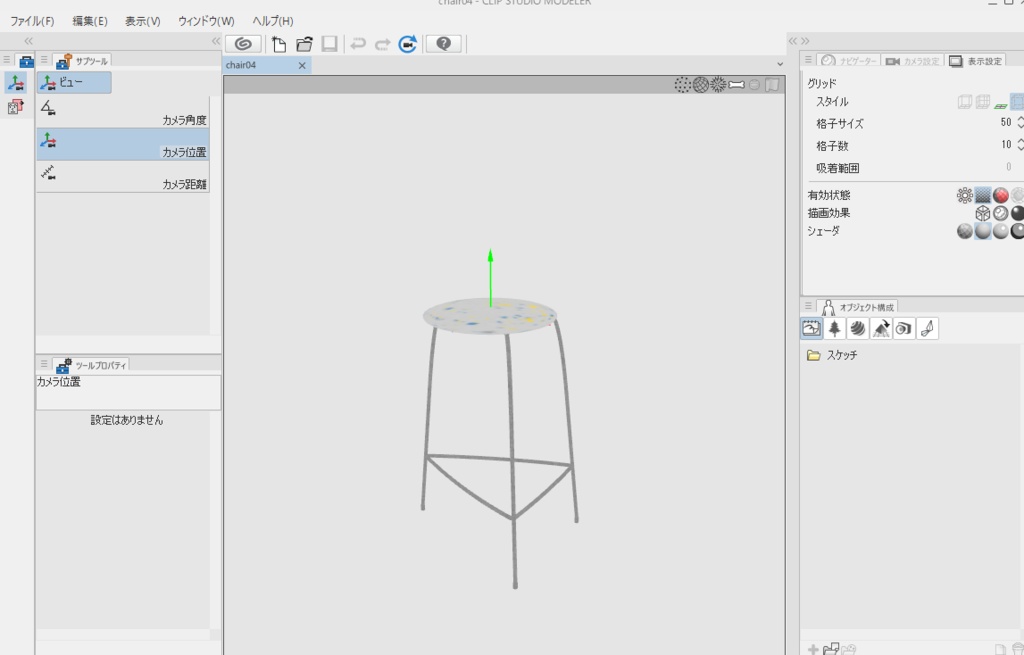Toggle the red sphere in 有効状態 row
Screen dimensions: 1024x655
tap(999, 194)
